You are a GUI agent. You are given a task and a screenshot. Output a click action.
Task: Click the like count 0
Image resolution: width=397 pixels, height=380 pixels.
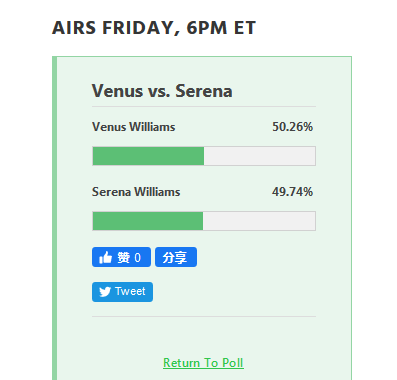coord(137,258)
